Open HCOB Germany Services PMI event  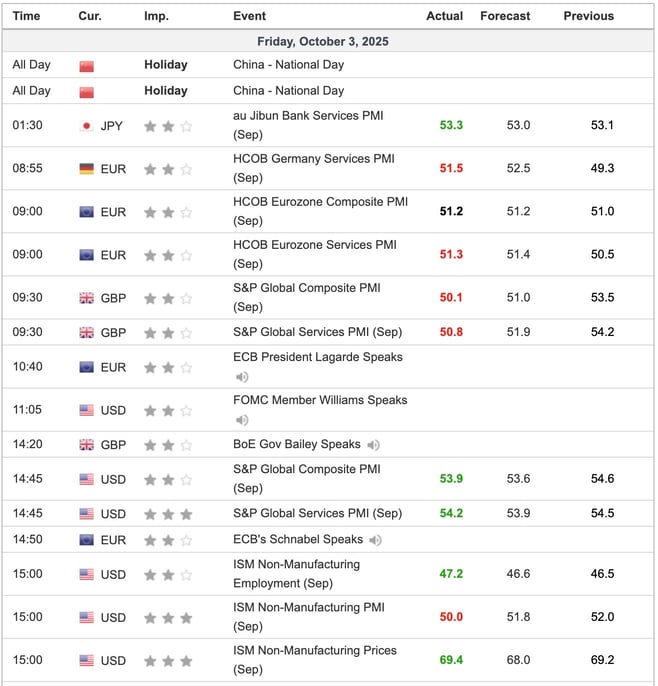[314, 158]
